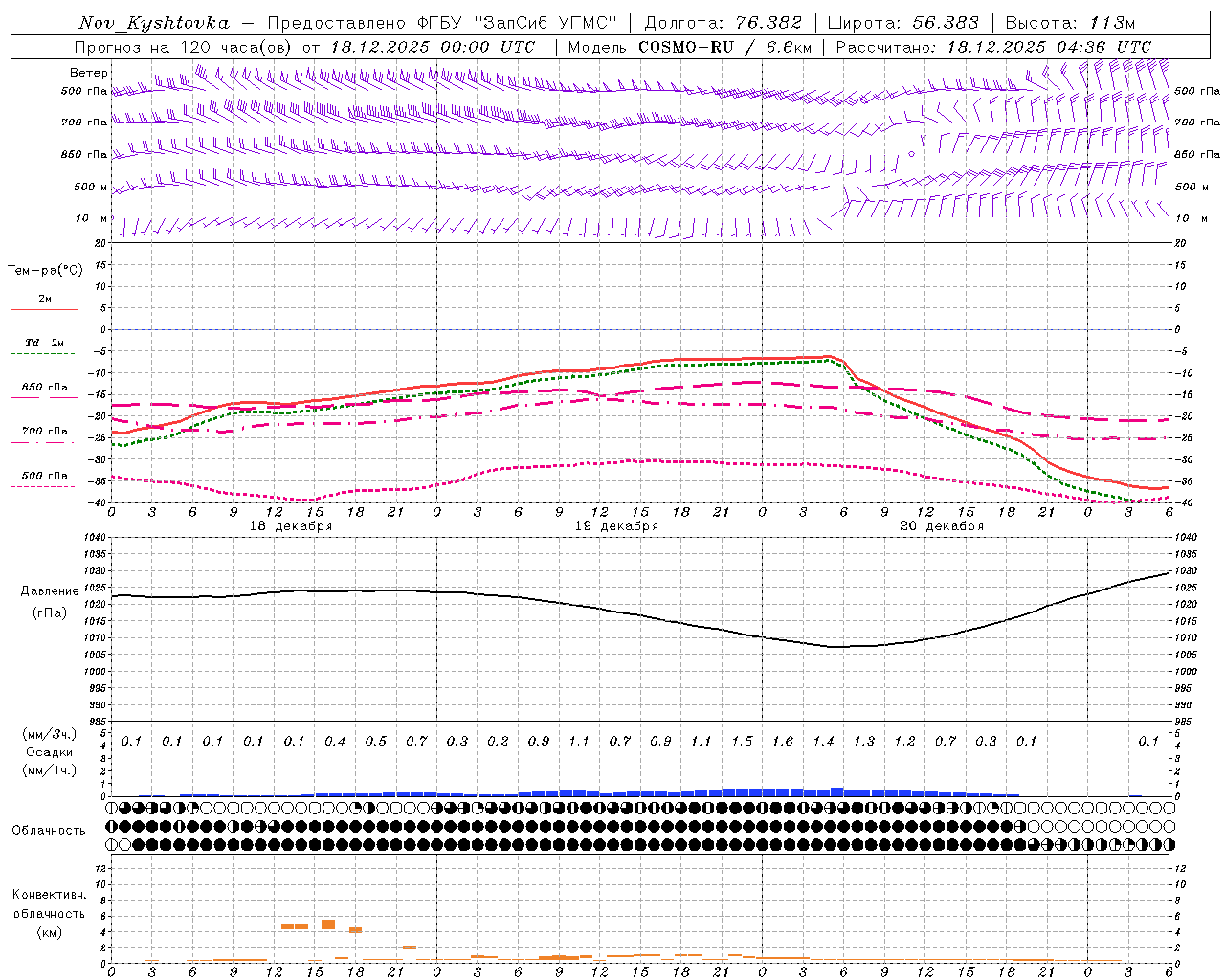
Task: Click the 'Тем-ра(°C)' temperature panel label
Action: tap(45, 271)
